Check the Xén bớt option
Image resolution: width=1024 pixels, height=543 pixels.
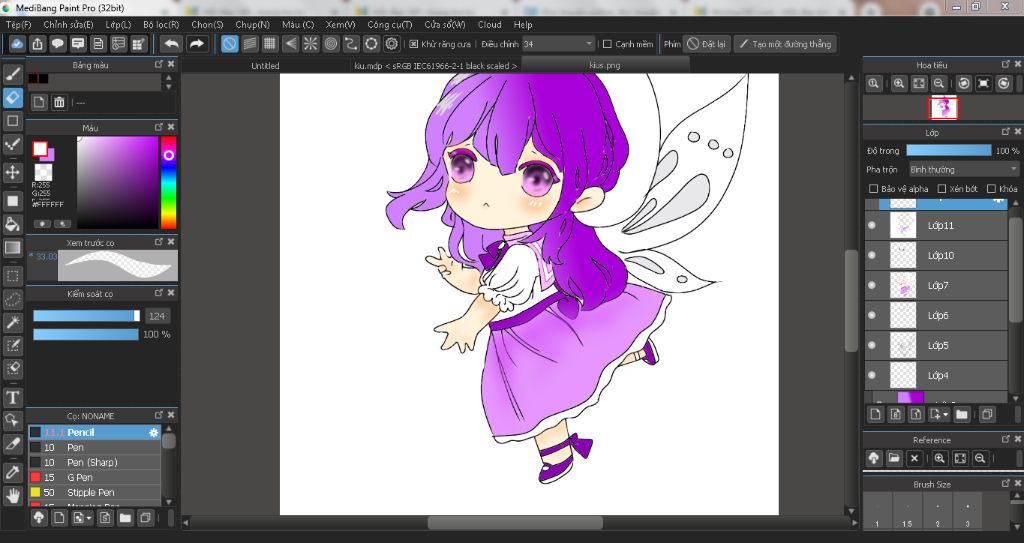click(941, 189)
